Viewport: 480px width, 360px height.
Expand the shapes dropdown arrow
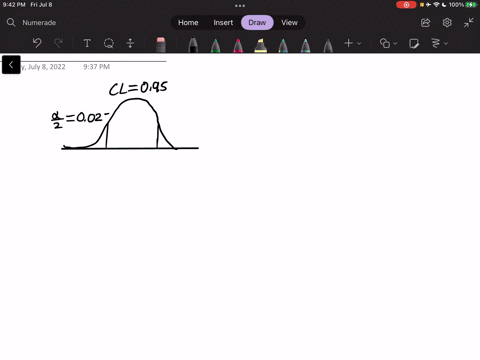tap(395, 43)
